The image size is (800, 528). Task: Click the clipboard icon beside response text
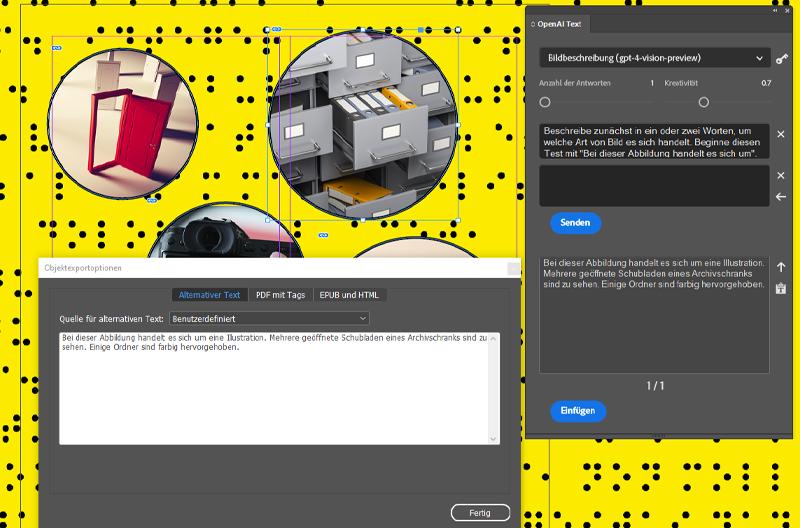[x=781, y=289]
